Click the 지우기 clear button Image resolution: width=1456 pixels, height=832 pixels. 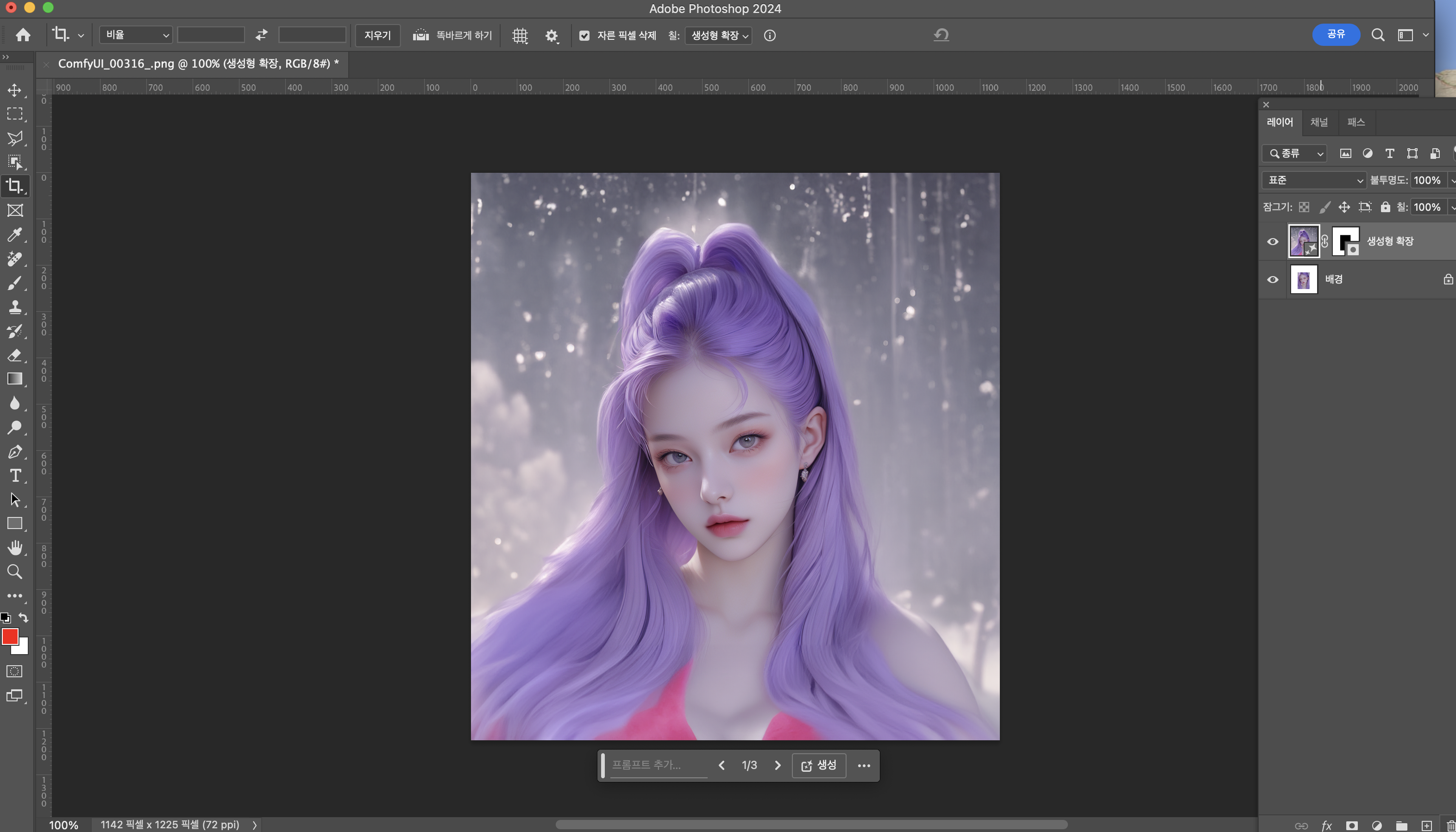click(x=377, y=35)
